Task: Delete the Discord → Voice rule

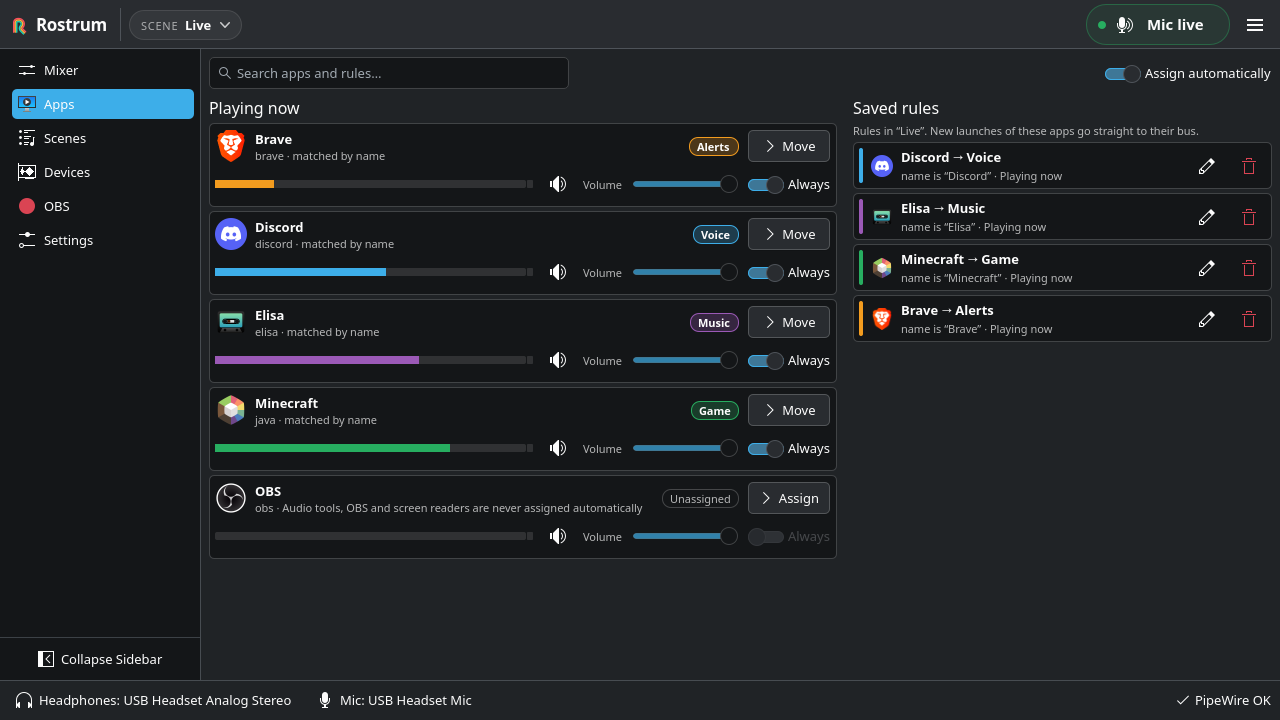Action: pyautogui.click(x=1249, y=166)
